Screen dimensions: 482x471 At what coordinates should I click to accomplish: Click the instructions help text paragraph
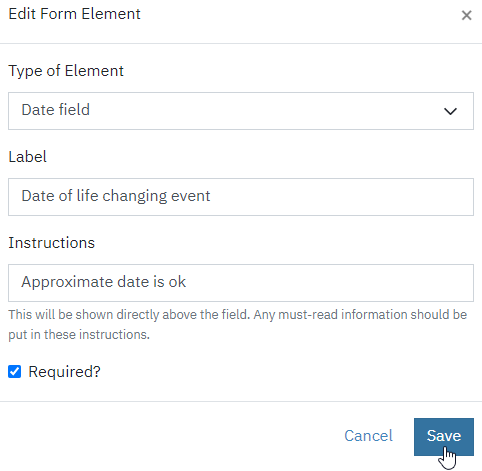click(x=237, y=324)
